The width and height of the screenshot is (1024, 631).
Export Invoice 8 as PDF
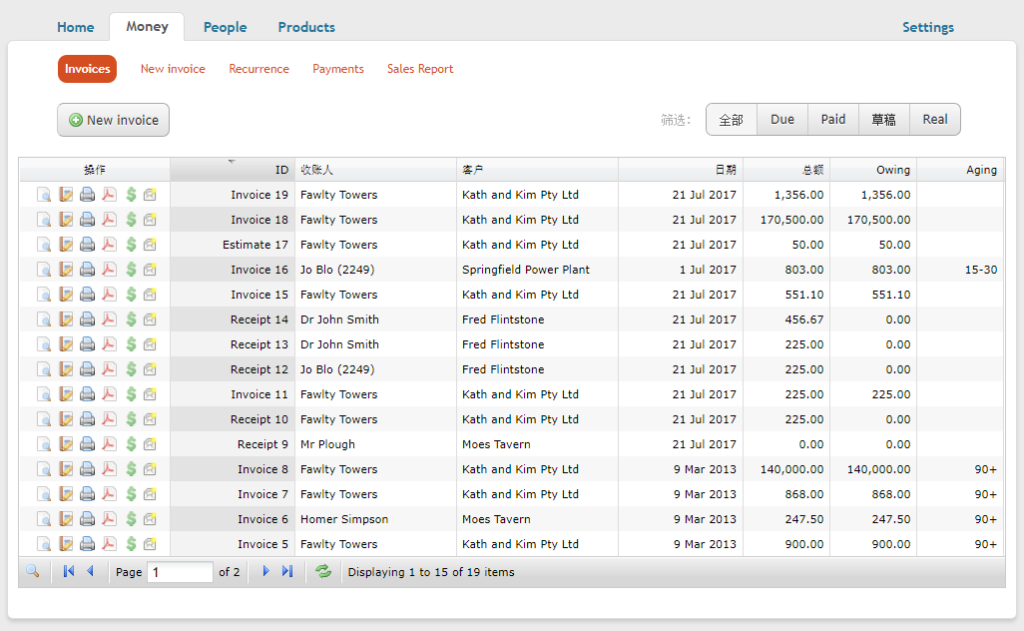[x=109, y=469]
